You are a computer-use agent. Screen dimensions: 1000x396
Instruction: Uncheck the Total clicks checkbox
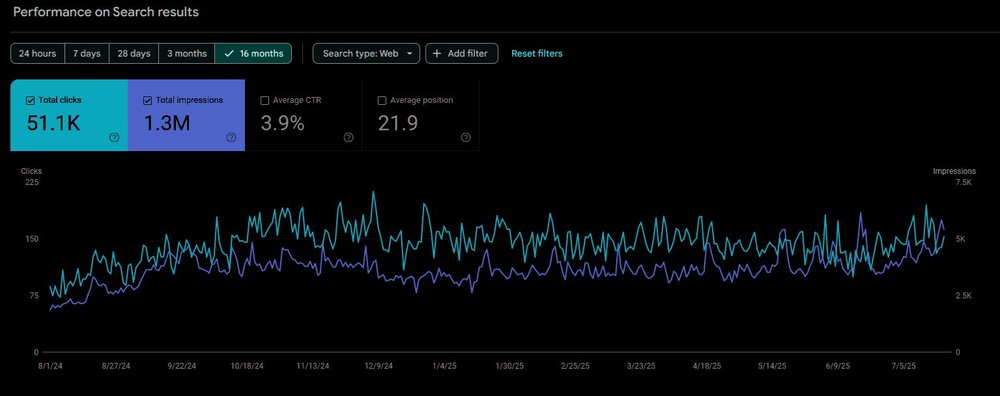pos(30,100)
